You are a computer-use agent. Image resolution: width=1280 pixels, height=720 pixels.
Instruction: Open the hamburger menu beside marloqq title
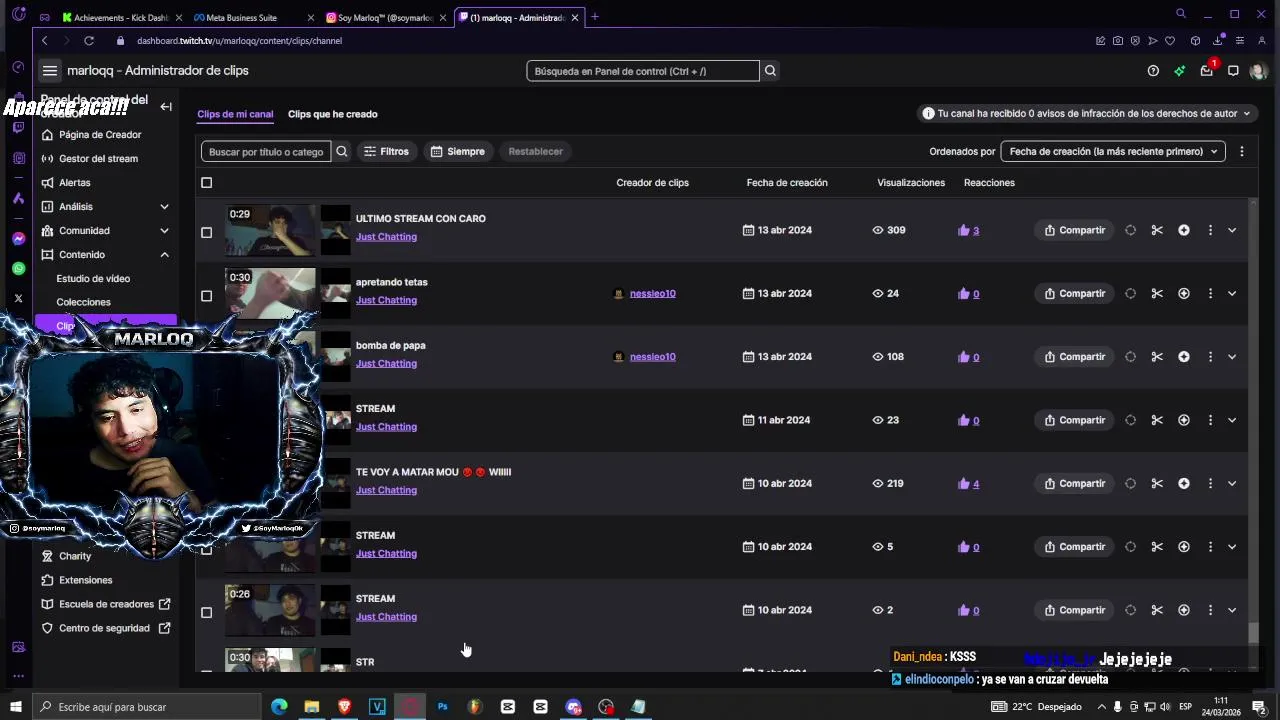point(50,71)
